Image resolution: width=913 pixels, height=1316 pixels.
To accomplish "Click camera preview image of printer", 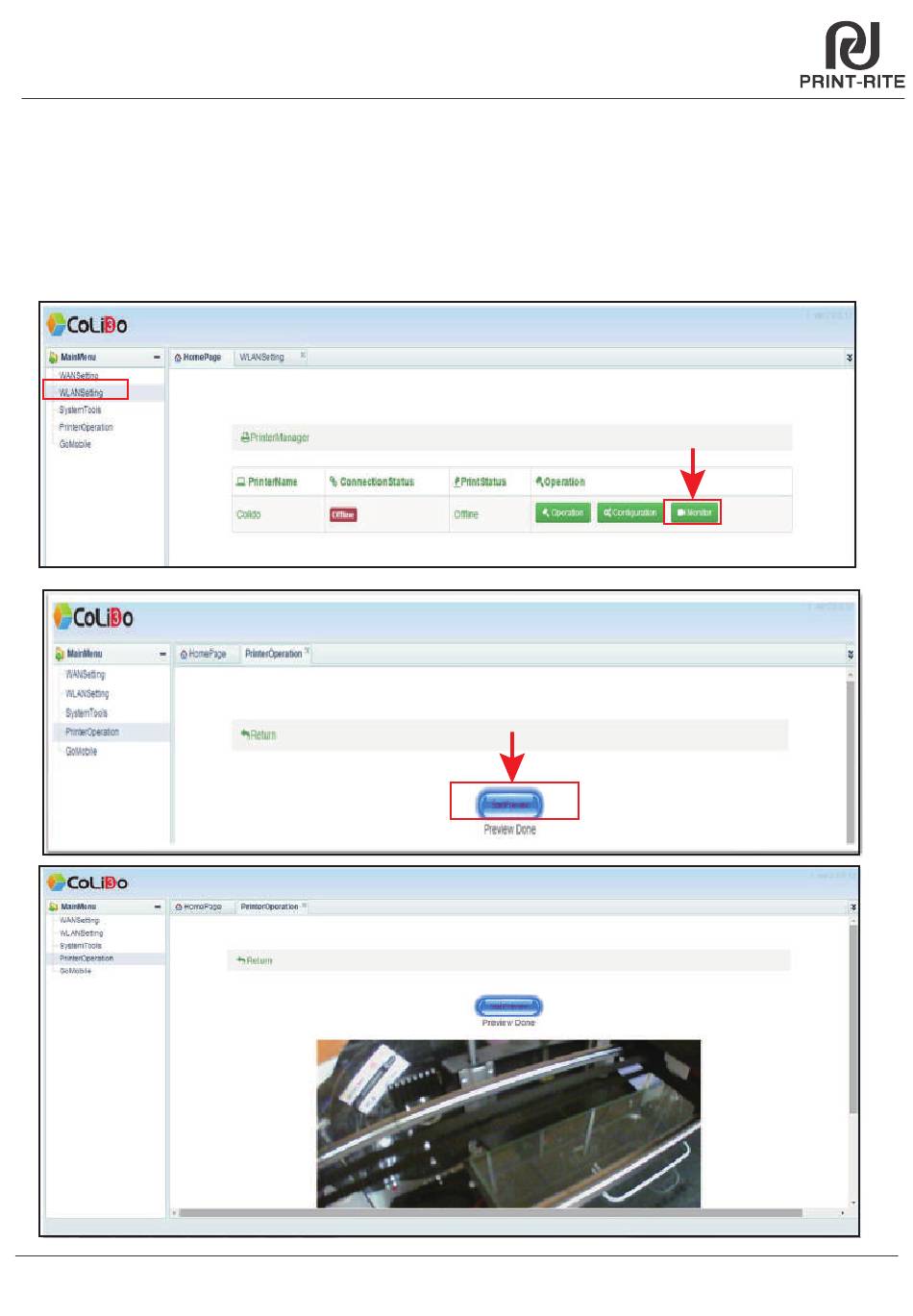I will click(x=509, y=1123).
